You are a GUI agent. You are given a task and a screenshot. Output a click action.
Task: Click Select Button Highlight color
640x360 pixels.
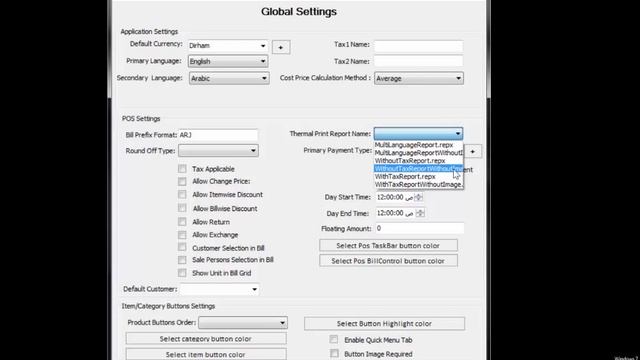(384, 324)
